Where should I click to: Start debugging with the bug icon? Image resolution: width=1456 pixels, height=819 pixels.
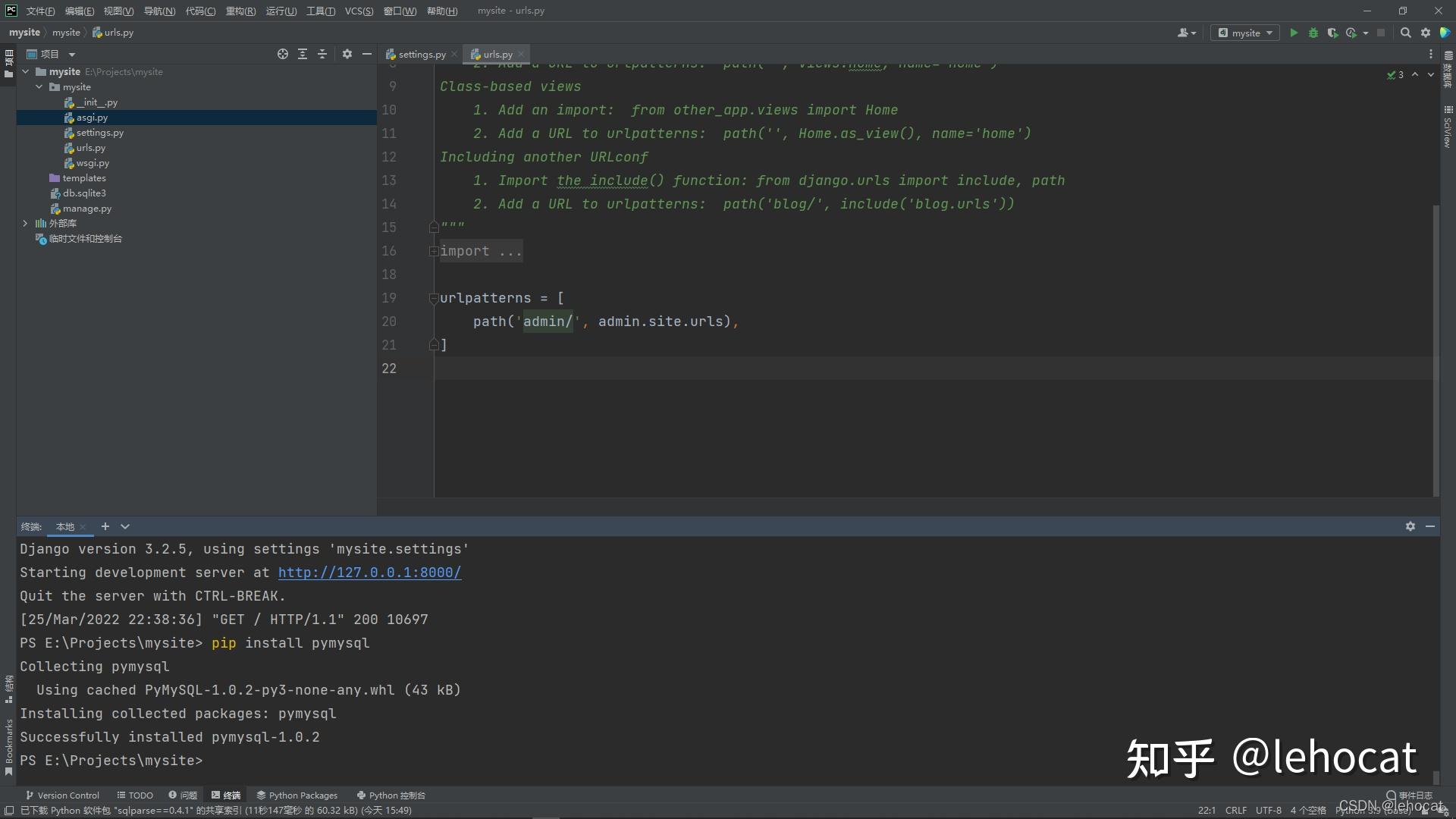coord(1313,33)
